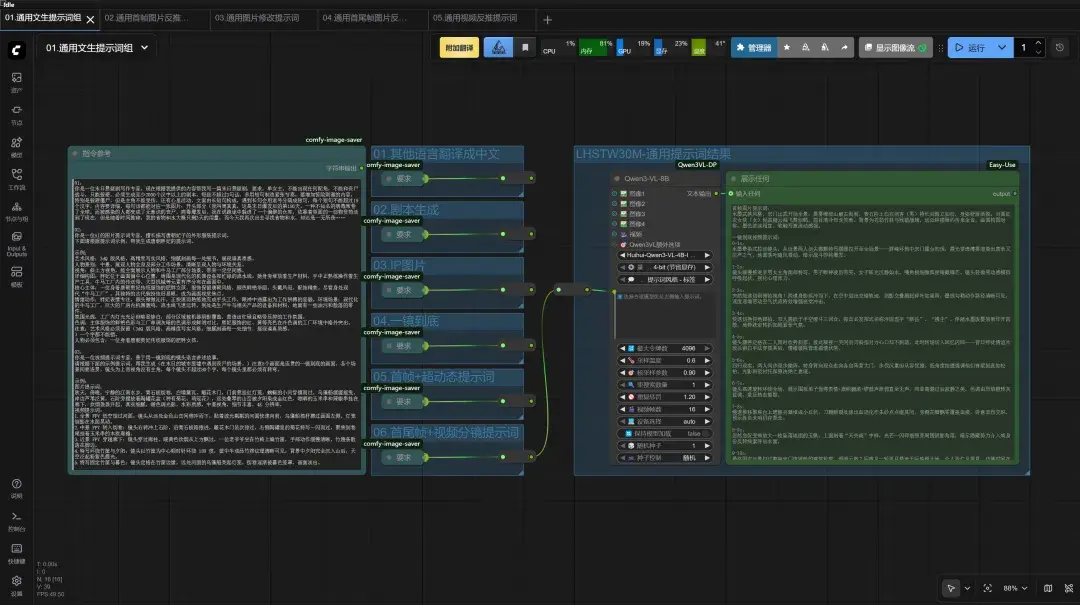Open the 模板 templates sidebar panel
This screenshot has height=605, width=1080.
click(17, 276)
